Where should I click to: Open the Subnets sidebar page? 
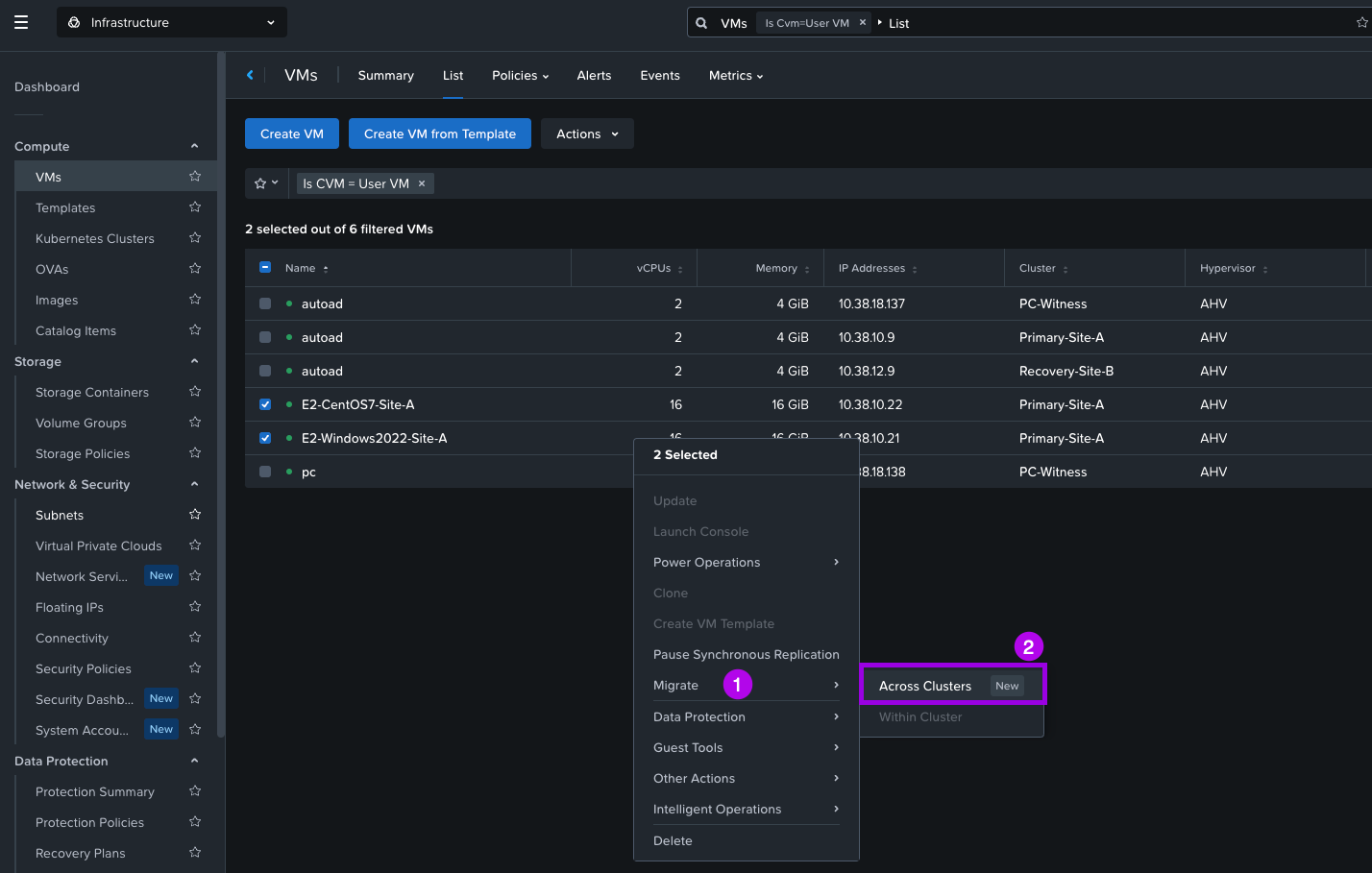(x=60, y=515)
